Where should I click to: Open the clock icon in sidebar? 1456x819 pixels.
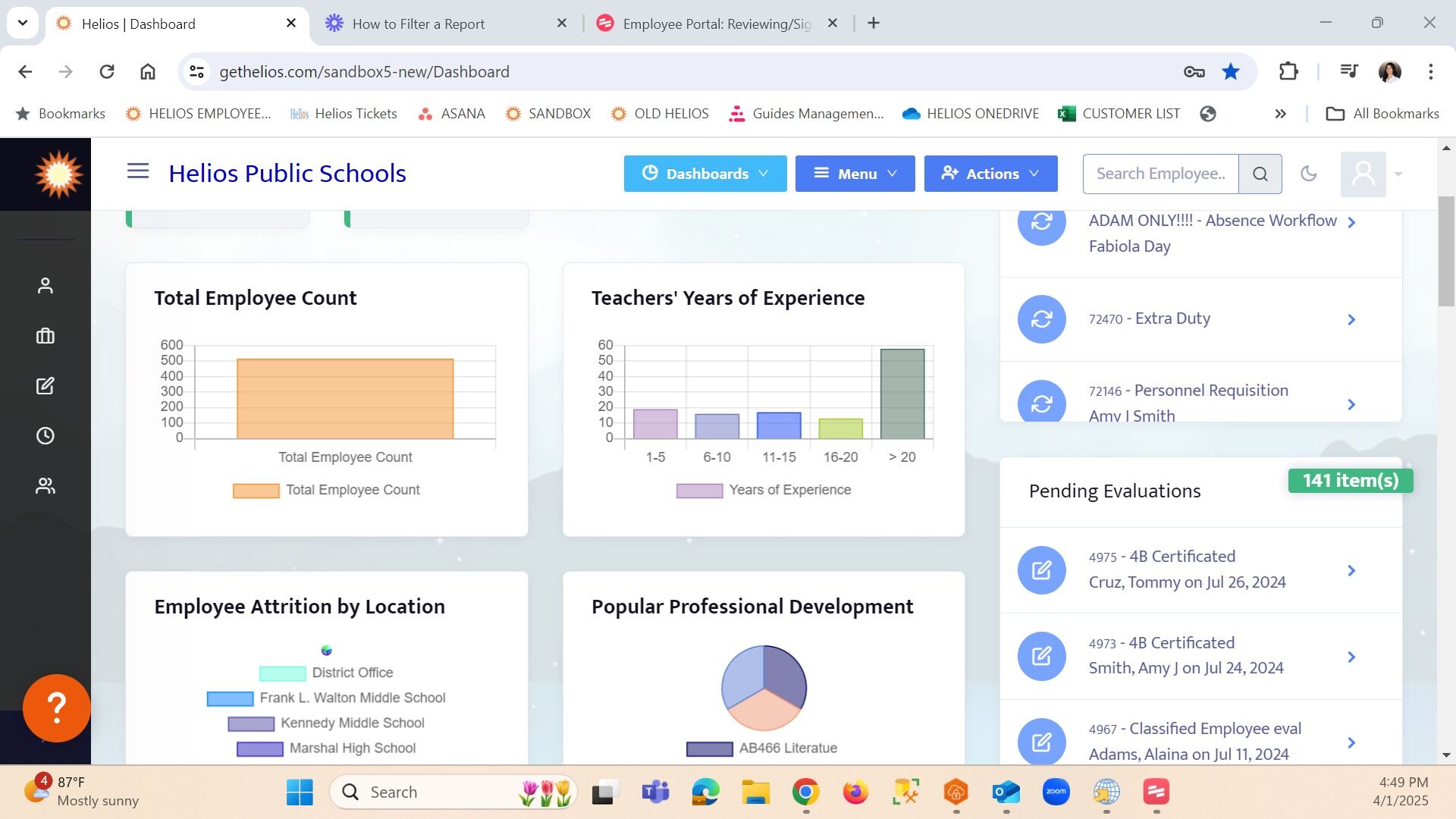tap(45, 436)
